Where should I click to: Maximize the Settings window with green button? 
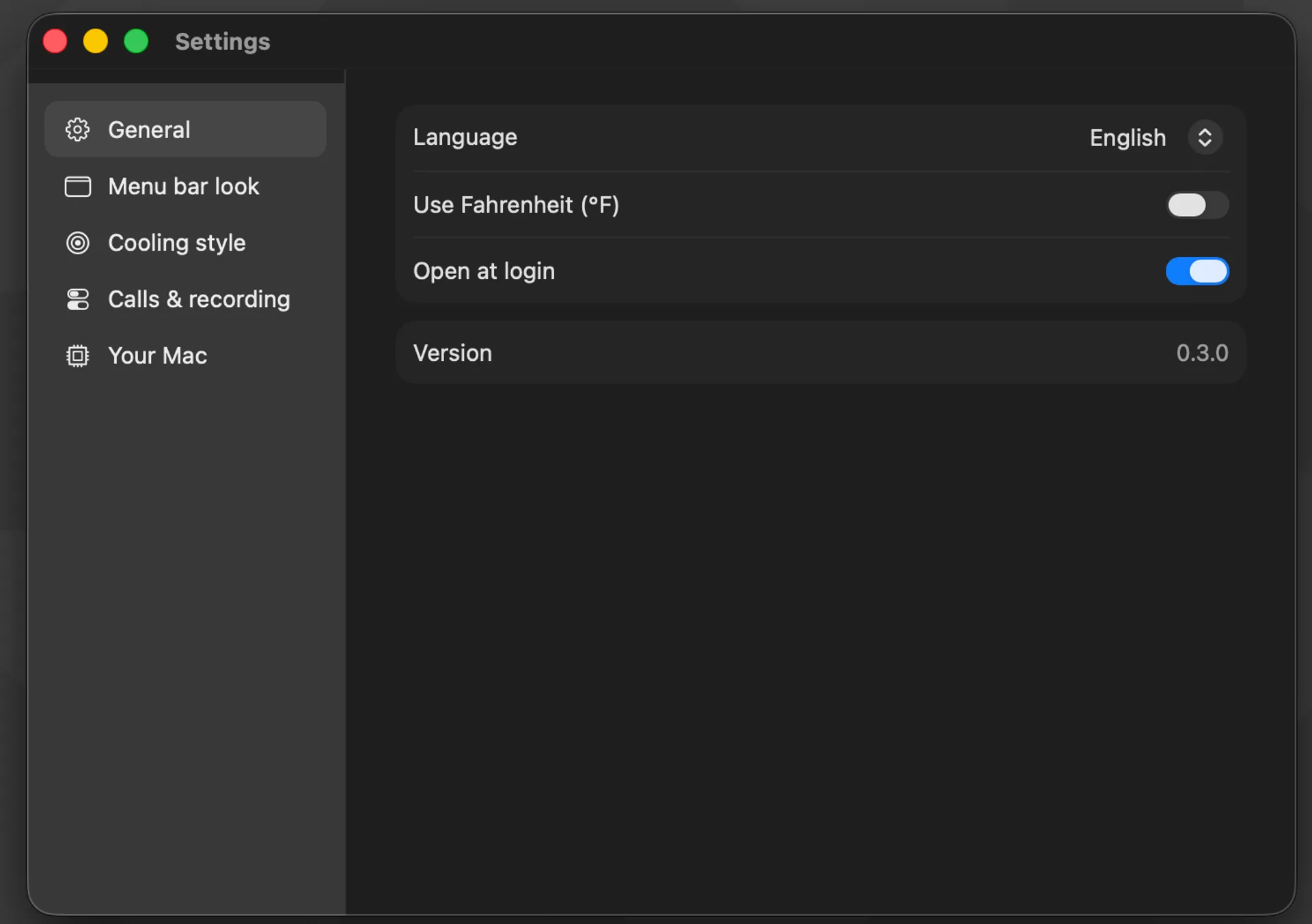136,41
